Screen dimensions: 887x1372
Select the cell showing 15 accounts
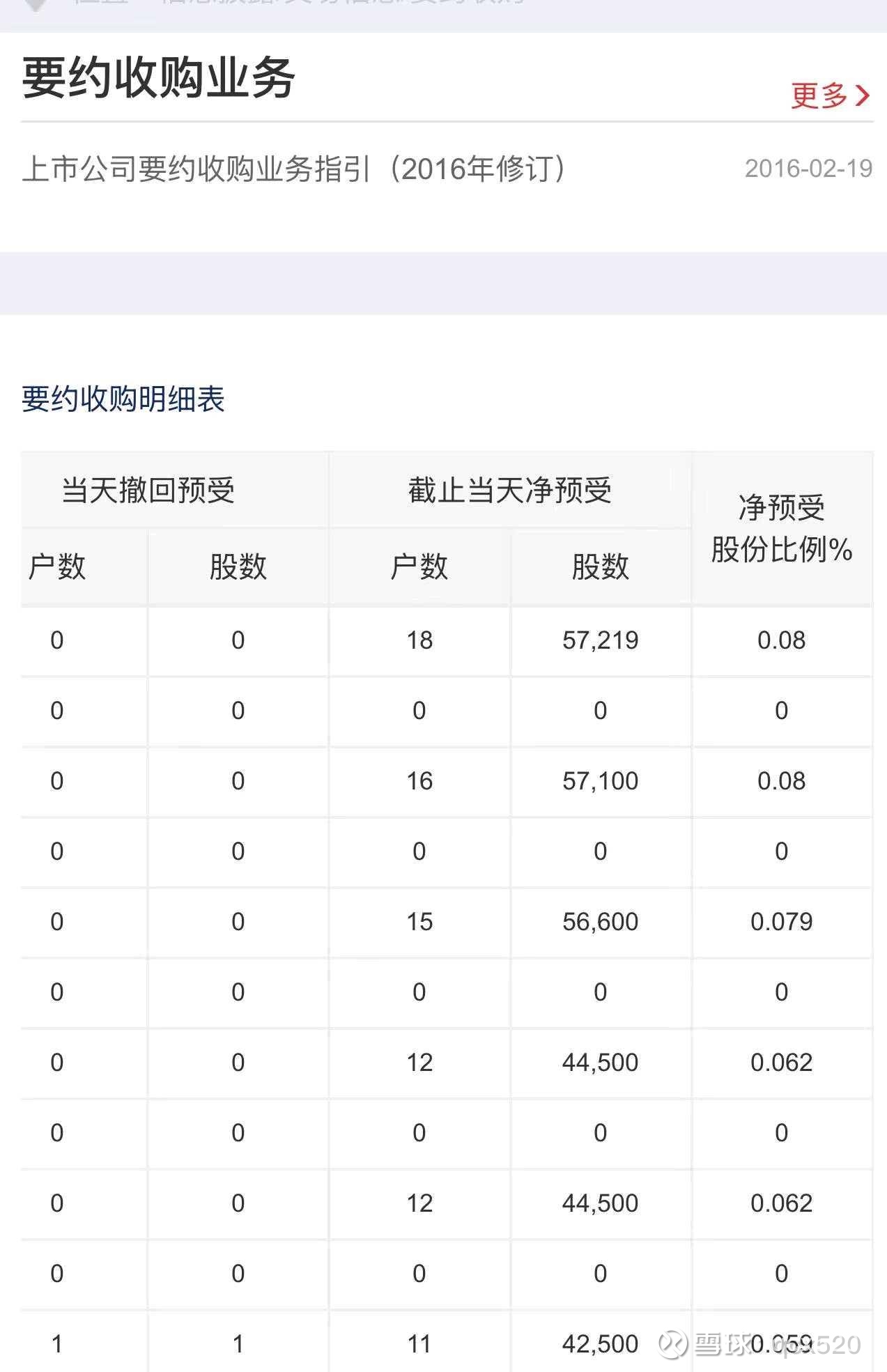tap(419, 922)
